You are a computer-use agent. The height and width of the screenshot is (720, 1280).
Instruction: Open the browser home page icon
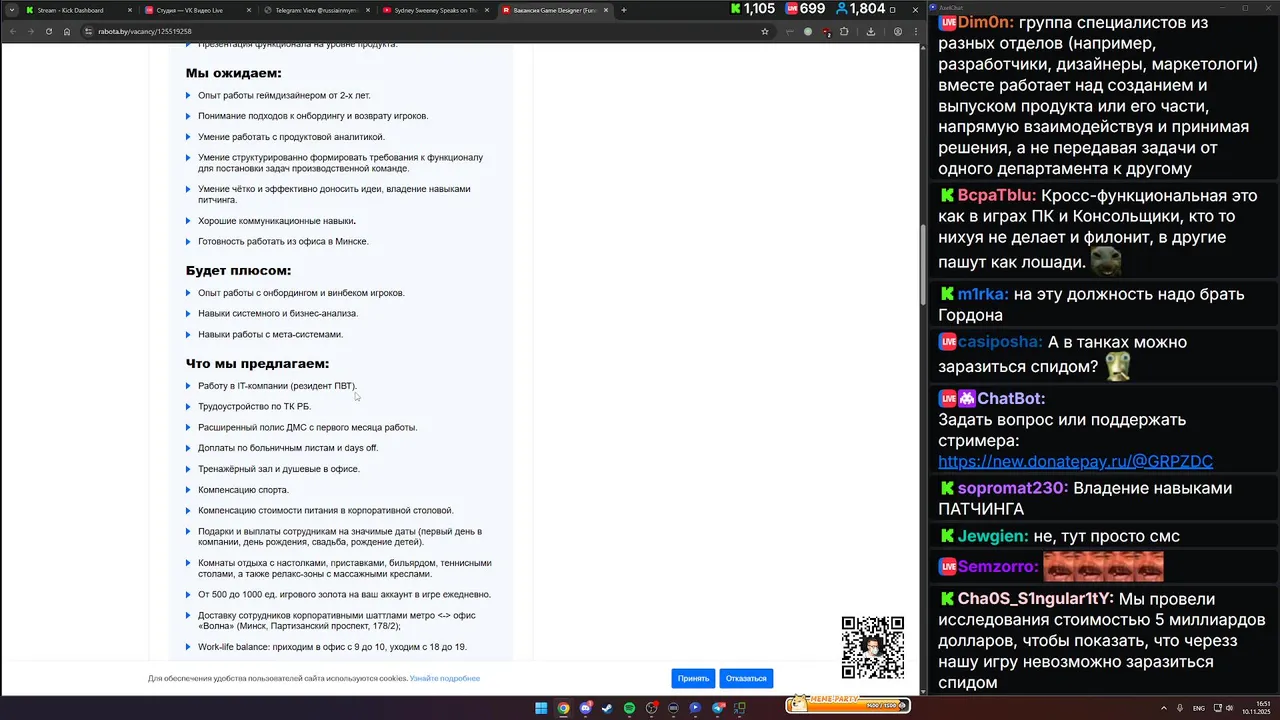click(67, 31)
